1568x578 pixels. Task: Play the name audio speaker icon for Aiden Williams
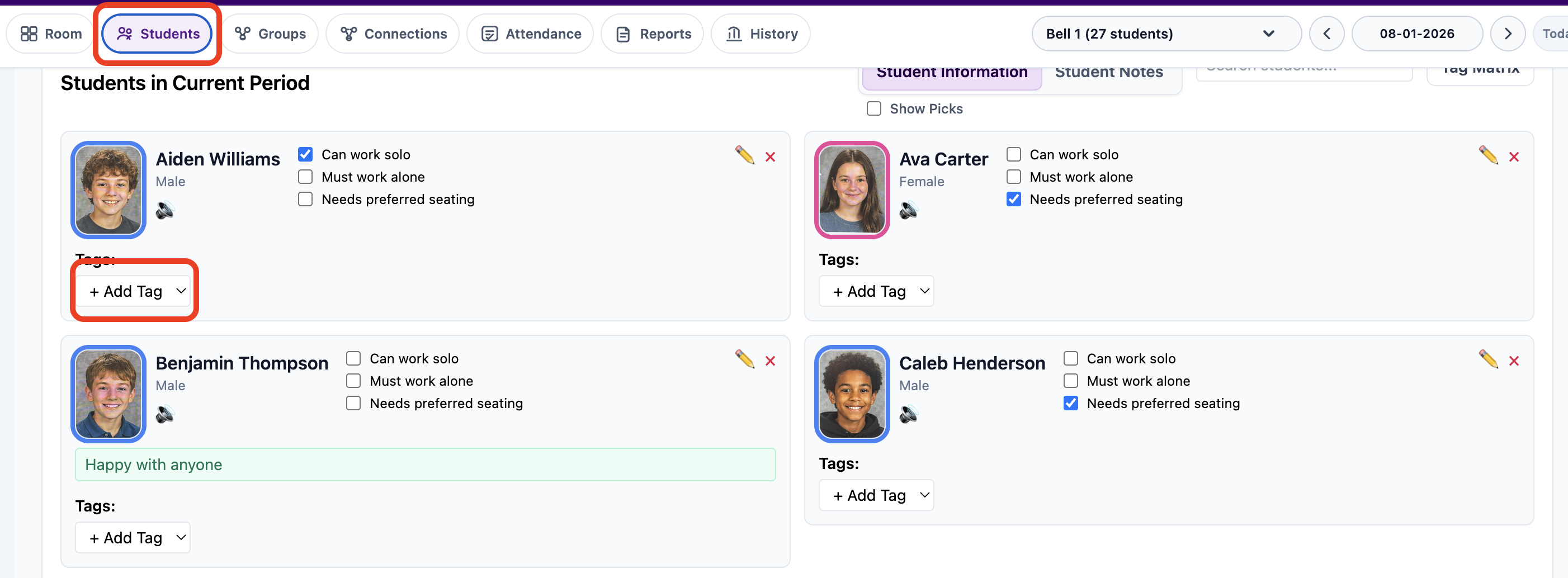point(165,211)
